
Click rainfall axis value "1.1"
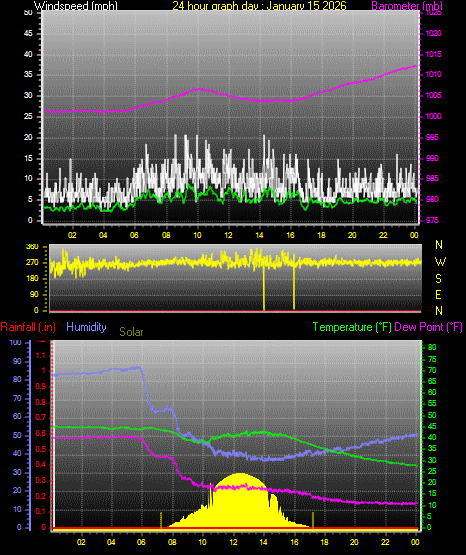pyautogui.click(x=41, y=355)
